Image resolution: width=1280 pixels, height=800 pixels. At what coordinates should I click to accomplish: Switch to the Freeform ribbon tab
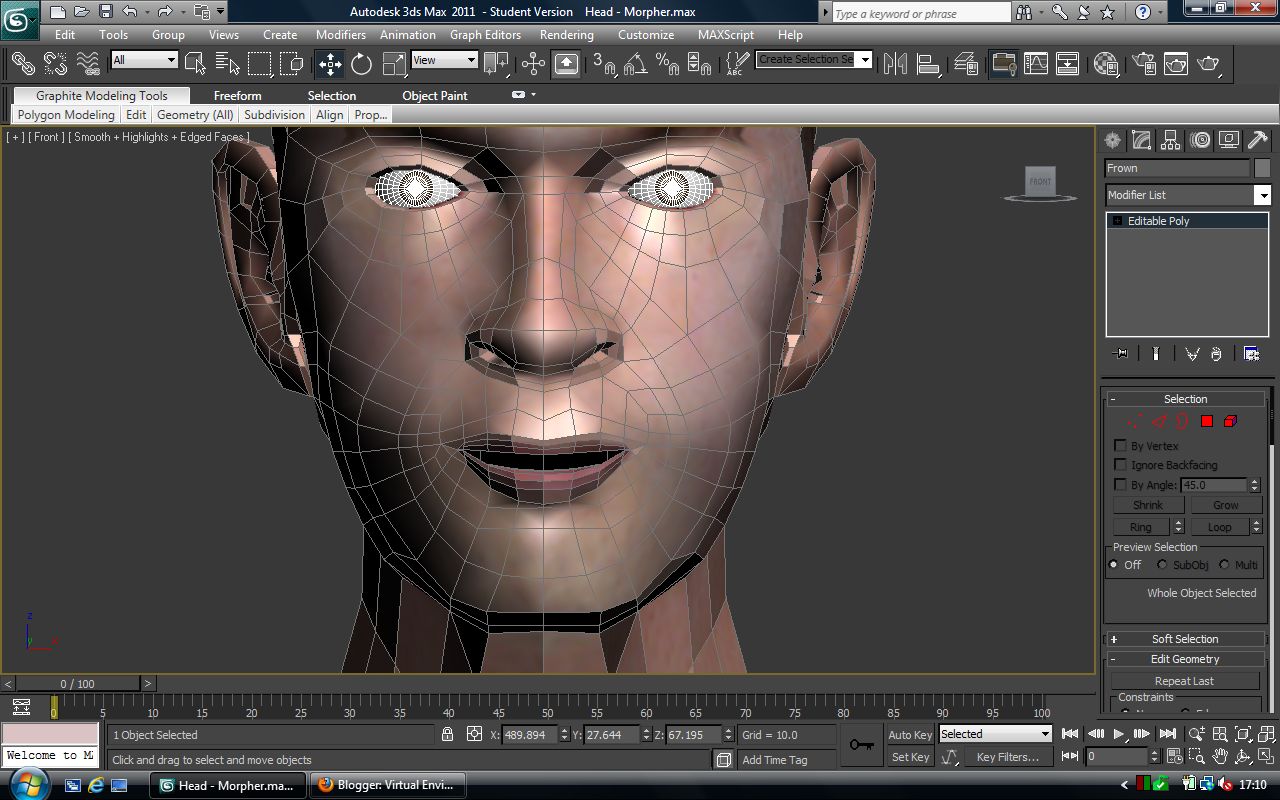coord(237,96)
